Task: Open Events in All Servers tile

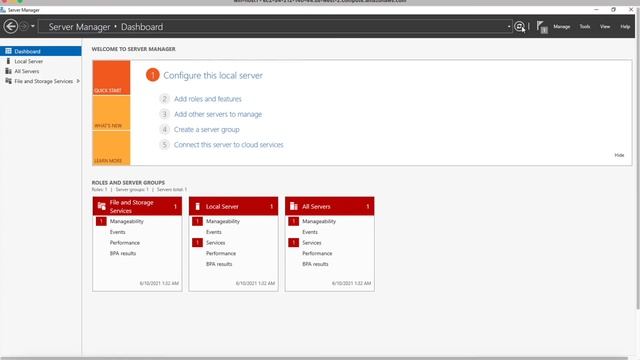Action: coord(310,232)
